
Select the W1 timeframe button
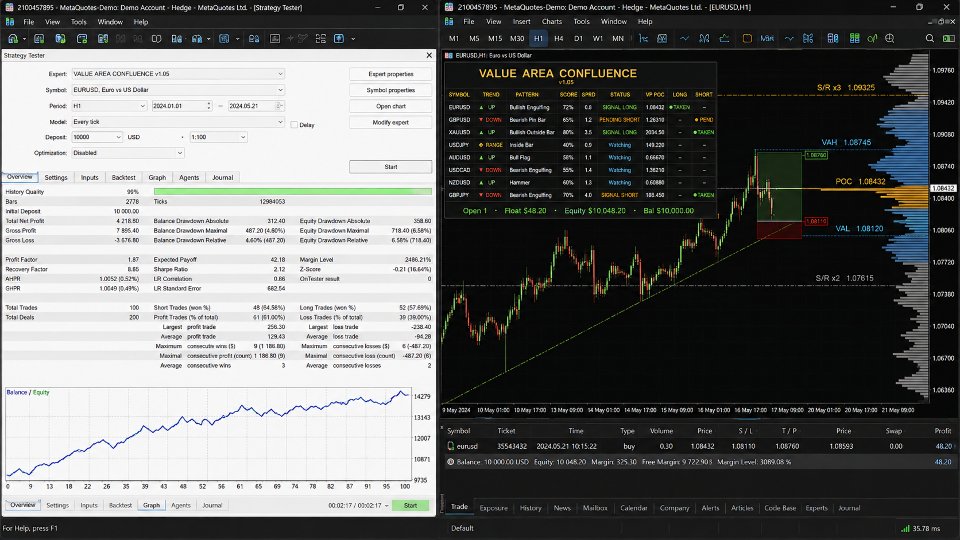(x=598, y=38)
